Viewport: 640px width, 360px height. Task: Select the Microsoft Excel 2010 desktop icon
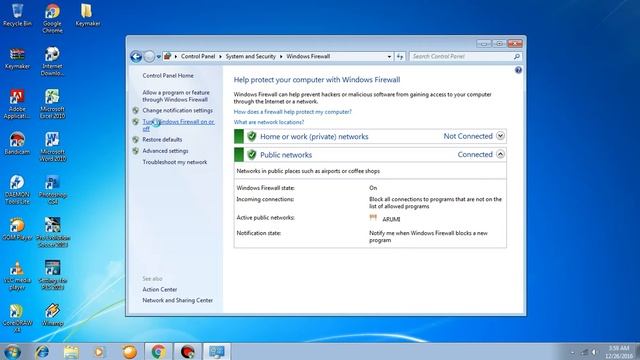[x=52, y=104]
